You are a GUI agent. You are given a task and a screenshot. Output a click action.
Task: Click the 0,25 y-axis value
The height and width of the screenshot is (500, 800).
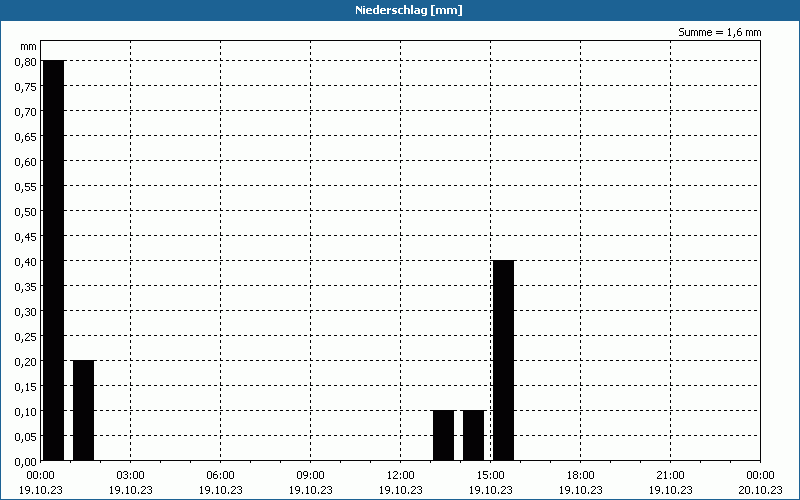point(26,337)
